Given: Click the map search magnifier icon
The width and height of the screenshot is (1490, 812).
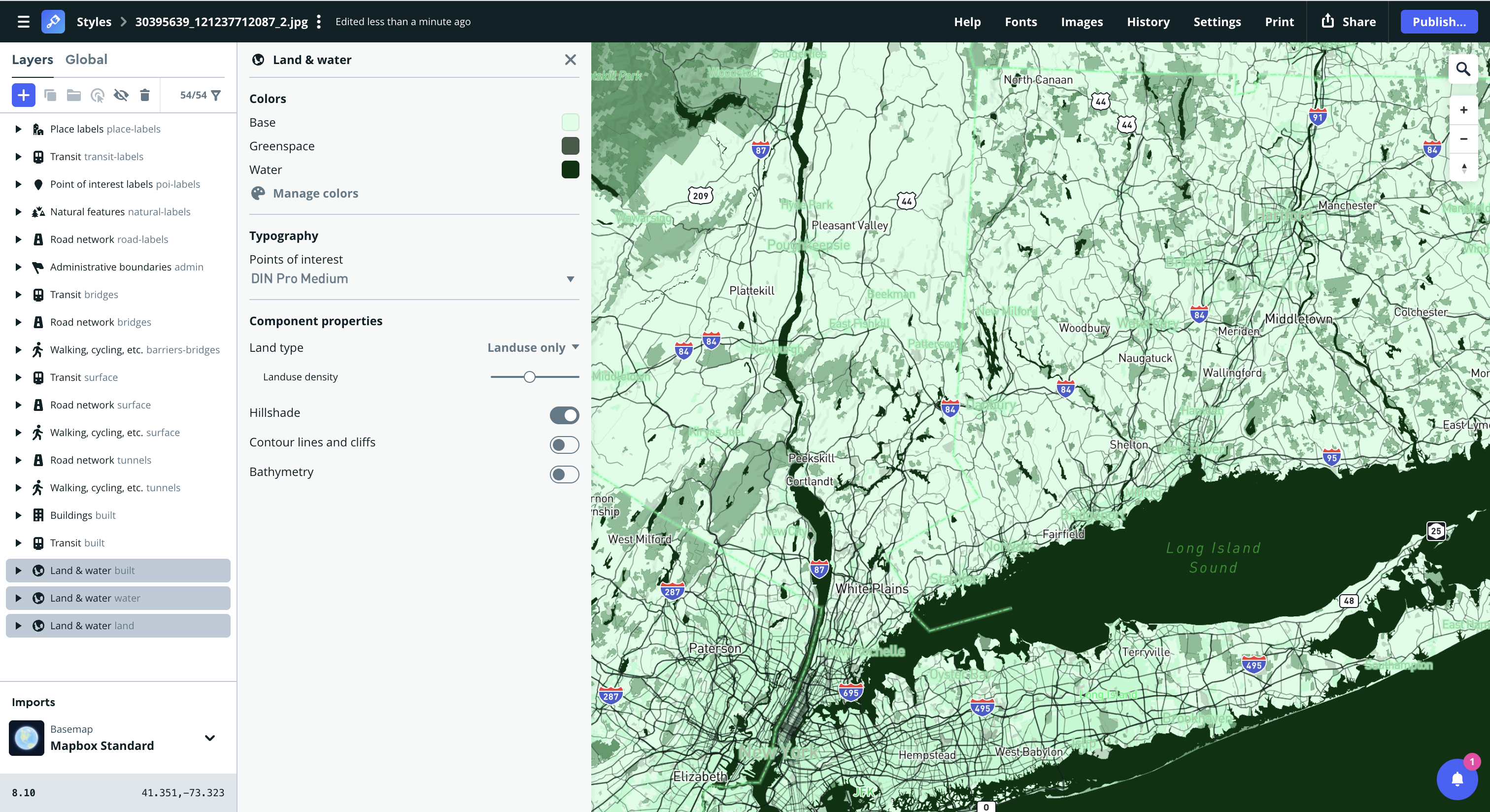Looking at the screenshot, I should coord(1463,69).
